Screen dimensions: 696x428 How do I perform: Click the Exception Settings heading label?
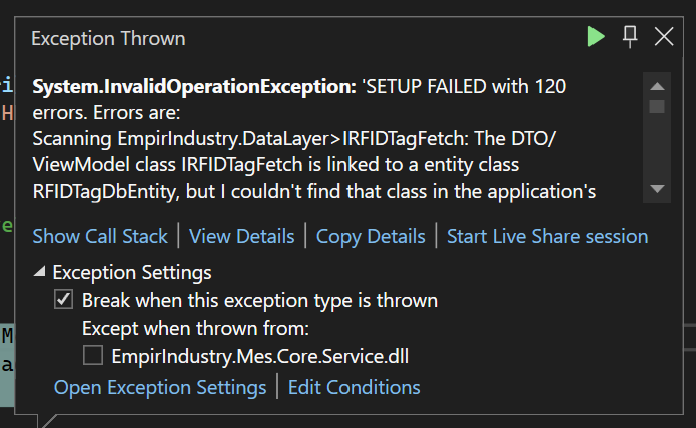(132, 272)
